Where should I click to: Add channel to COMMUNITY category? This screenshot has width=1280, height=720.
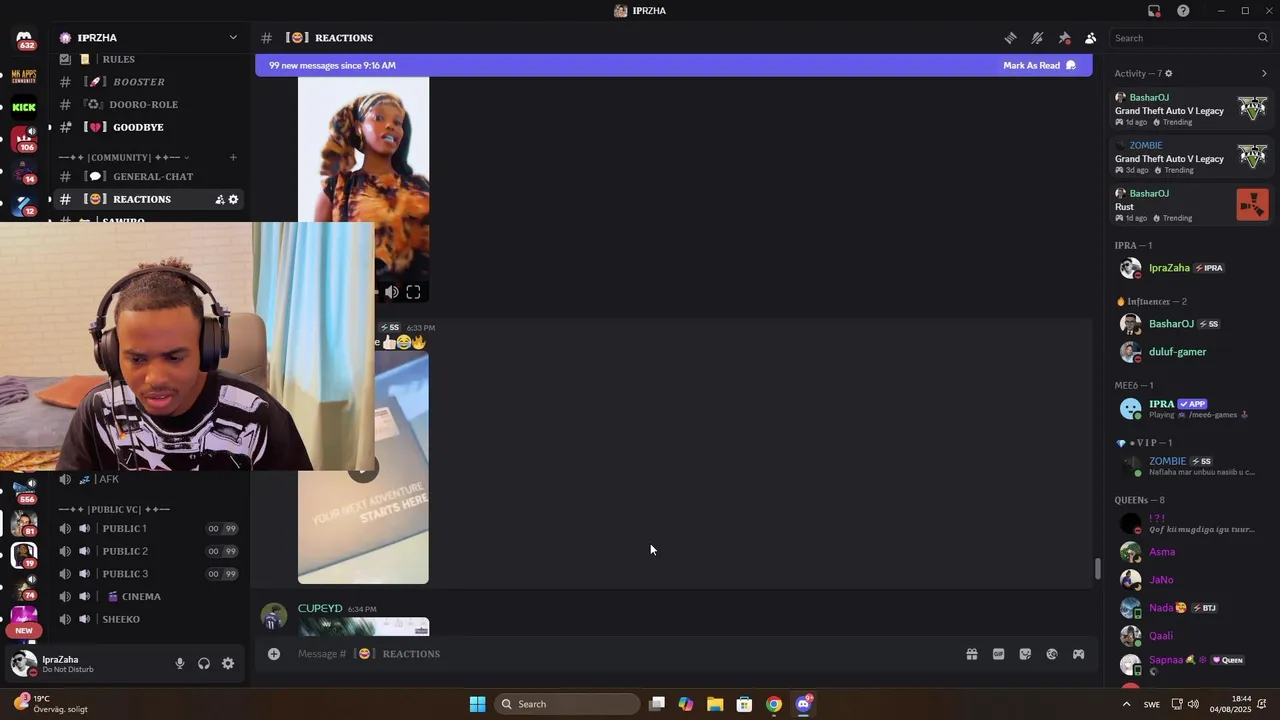click(233, 157)
